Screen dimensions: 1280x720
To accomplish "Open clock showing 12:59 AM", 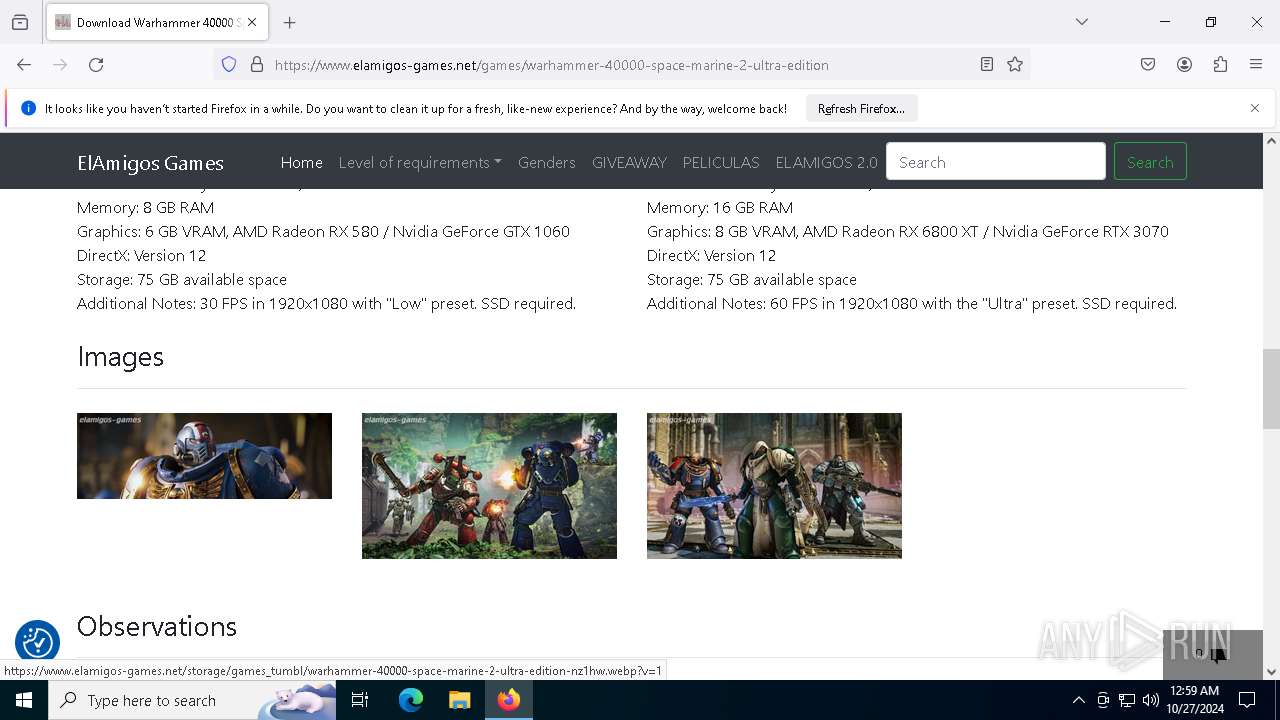I will click(x=1193, y=700).
